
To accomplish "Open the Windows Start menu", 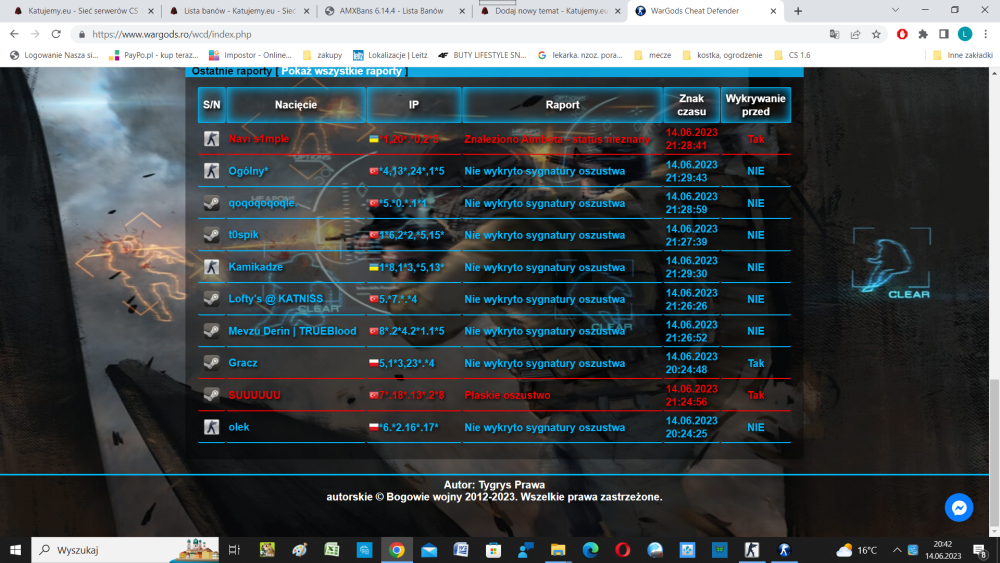I will point(15,550).
